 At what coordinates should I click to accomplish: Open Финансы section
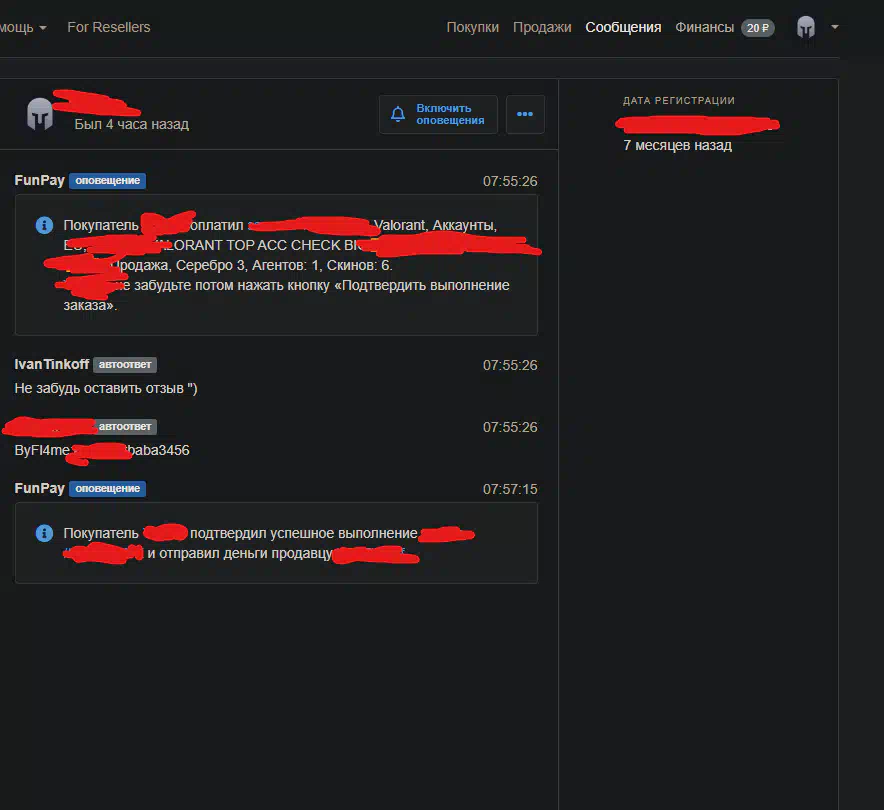pos(704,27)
